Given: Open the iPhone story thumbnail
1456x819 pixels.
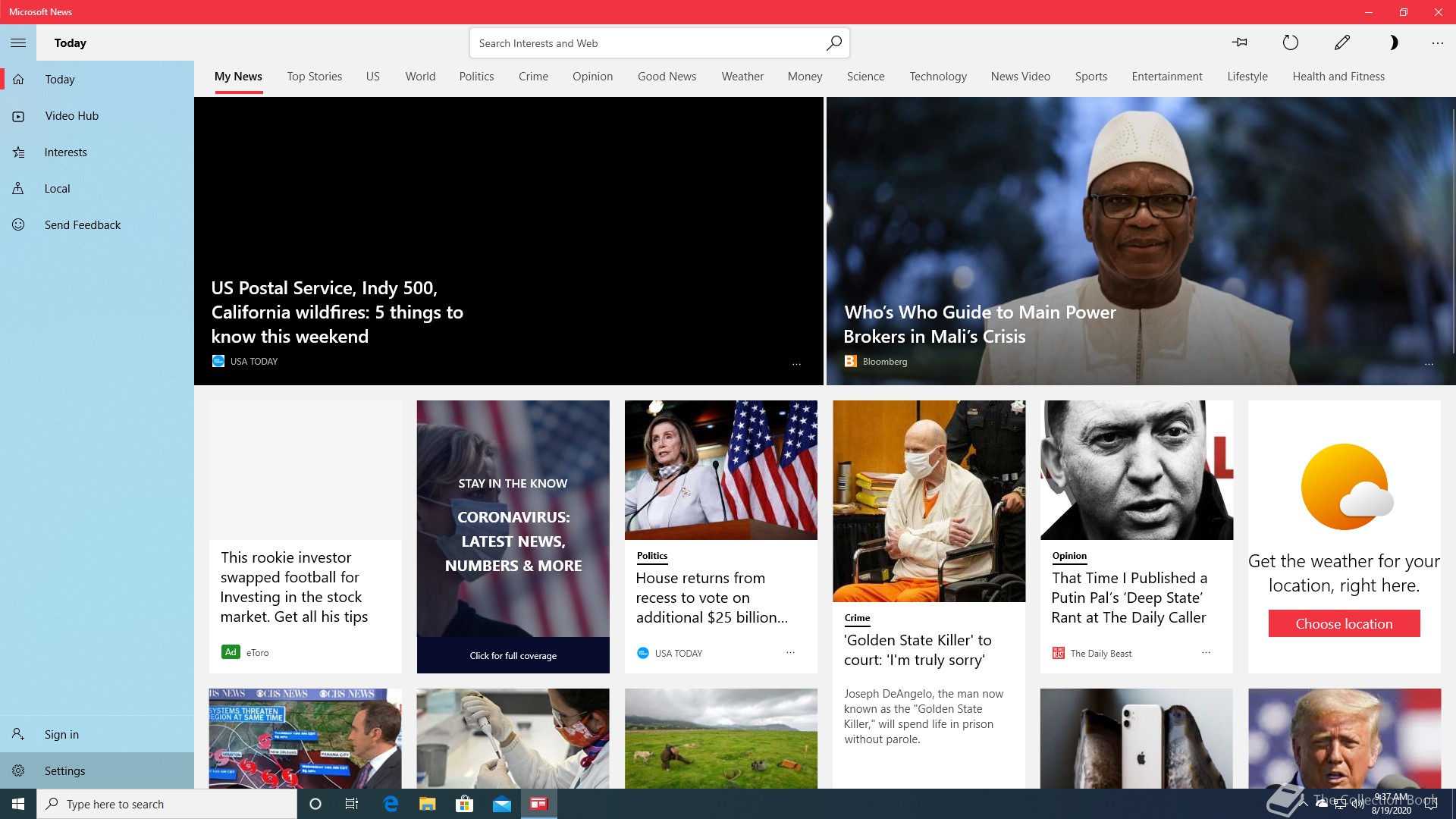Looking at the screenshot, I should (x=1136, y=739).
